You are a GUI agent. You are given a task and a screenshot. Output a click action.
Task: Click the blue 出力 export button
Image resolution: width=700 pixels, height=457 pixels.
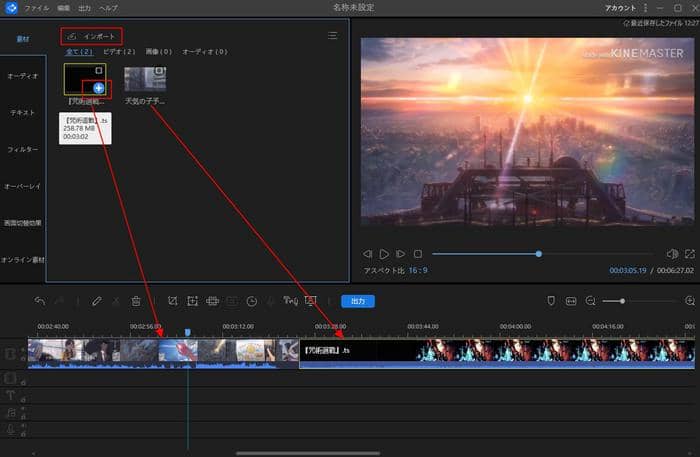coord(358,301)
